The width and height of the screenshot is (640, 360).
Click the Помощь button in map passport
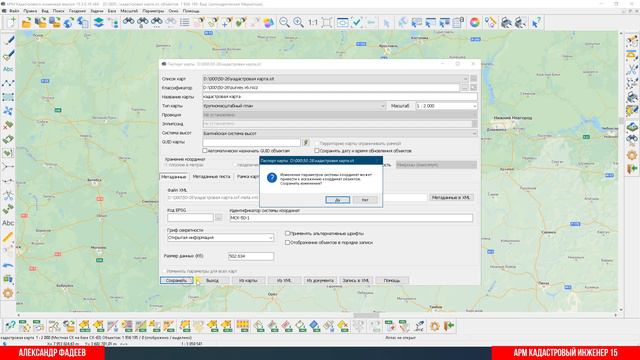(x=392, y=280)
